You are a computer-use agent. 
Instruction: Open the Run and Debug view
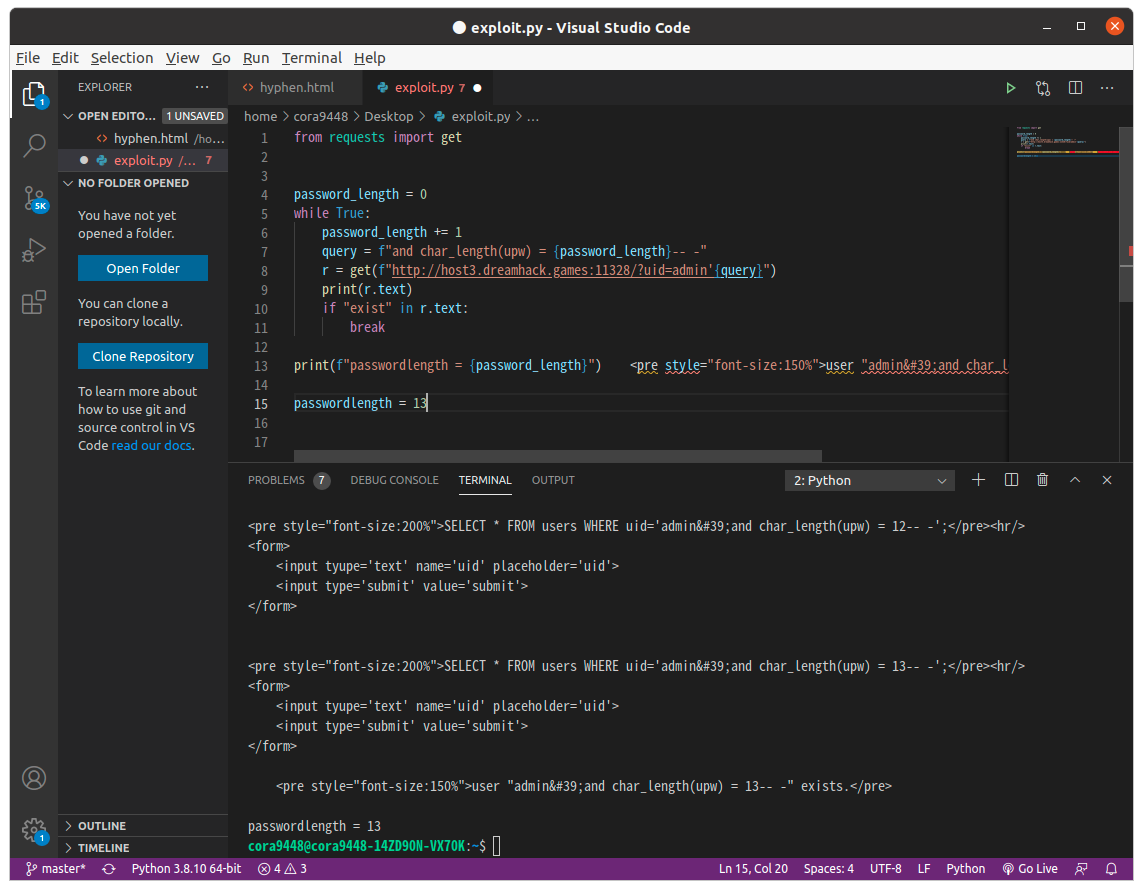point(34,250)
